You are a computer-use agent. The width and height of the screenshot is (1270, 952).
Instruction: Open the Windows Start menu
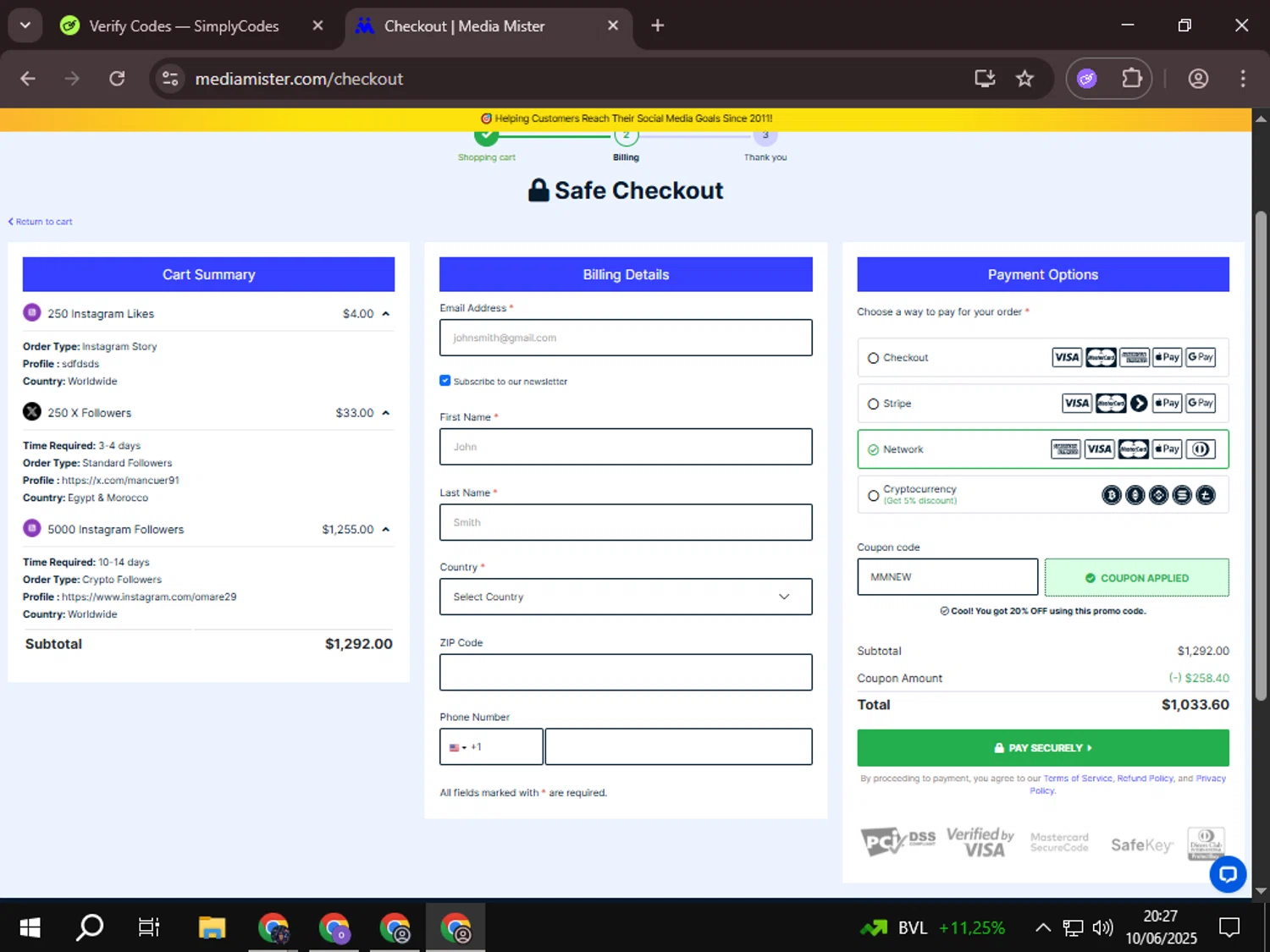tap(30, 927)
